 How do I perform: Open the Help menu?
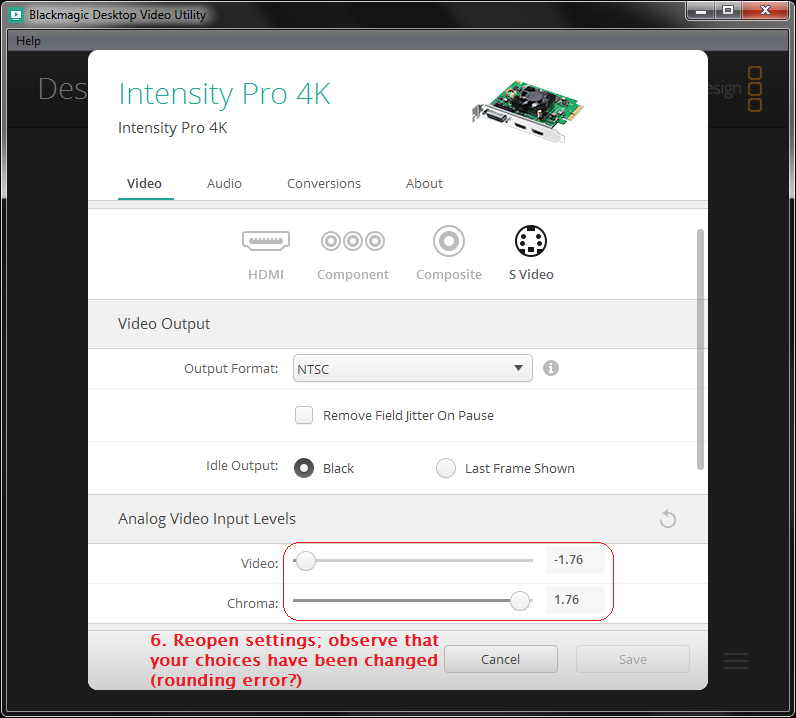click(x=28, y=41)
